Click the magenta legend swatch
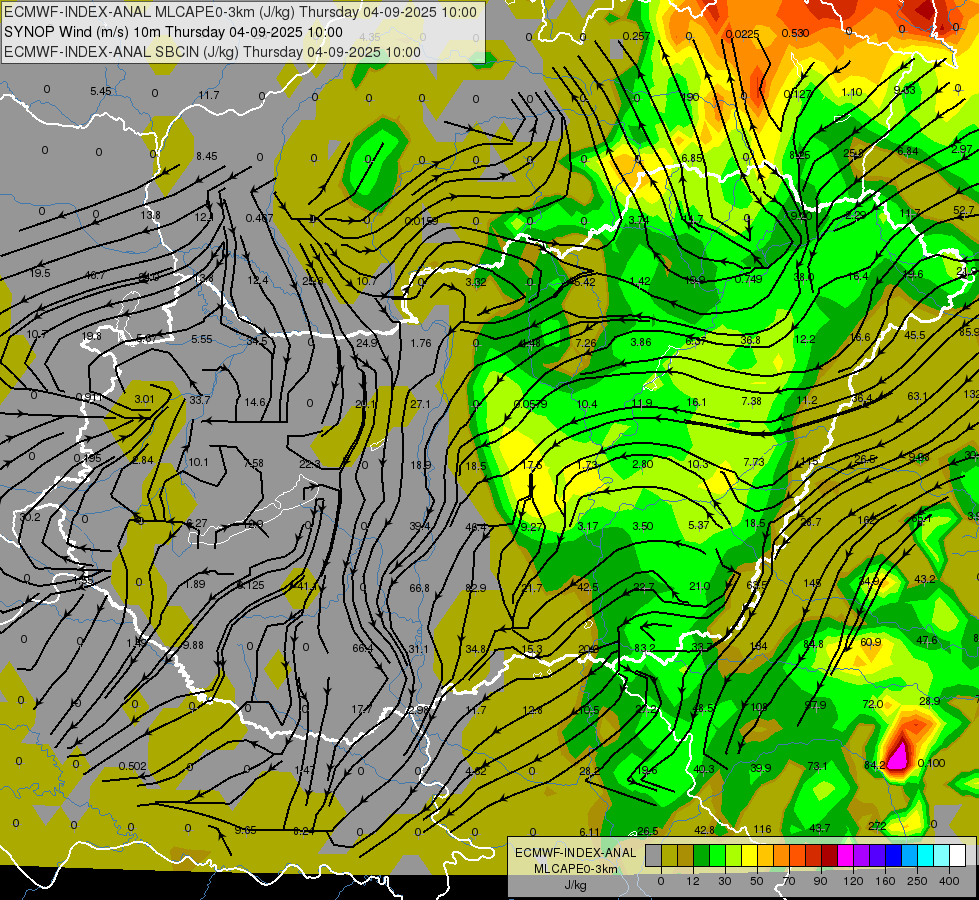979x900 pixels. pos(845,855)
